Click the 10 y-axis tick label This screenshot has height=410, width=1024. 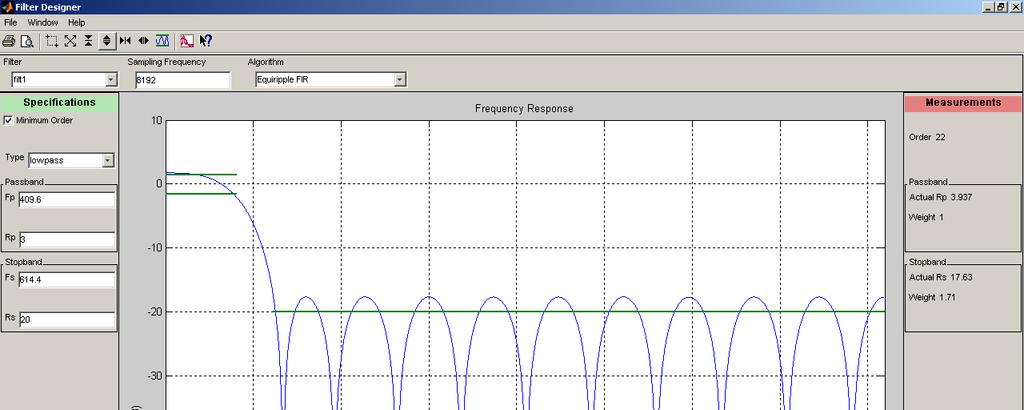[157, 120]
